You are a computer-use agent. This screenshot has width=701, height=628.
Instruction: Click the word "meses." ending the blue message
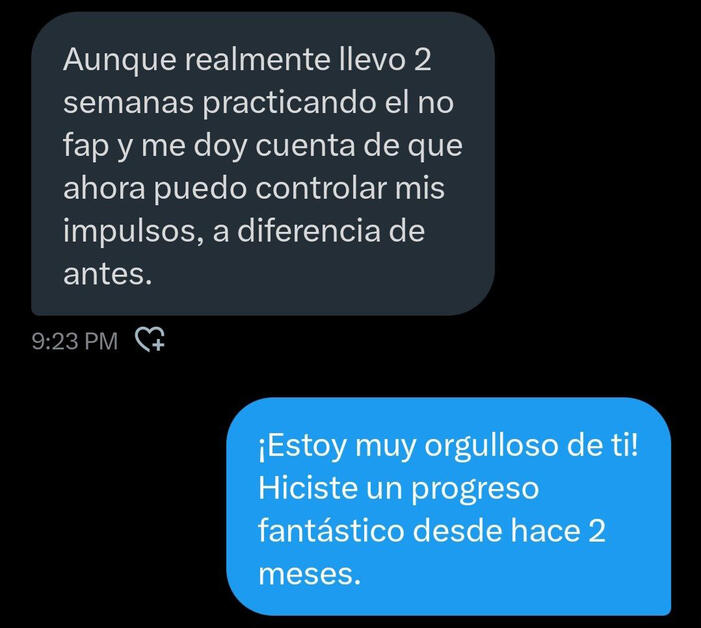(309, 575)
